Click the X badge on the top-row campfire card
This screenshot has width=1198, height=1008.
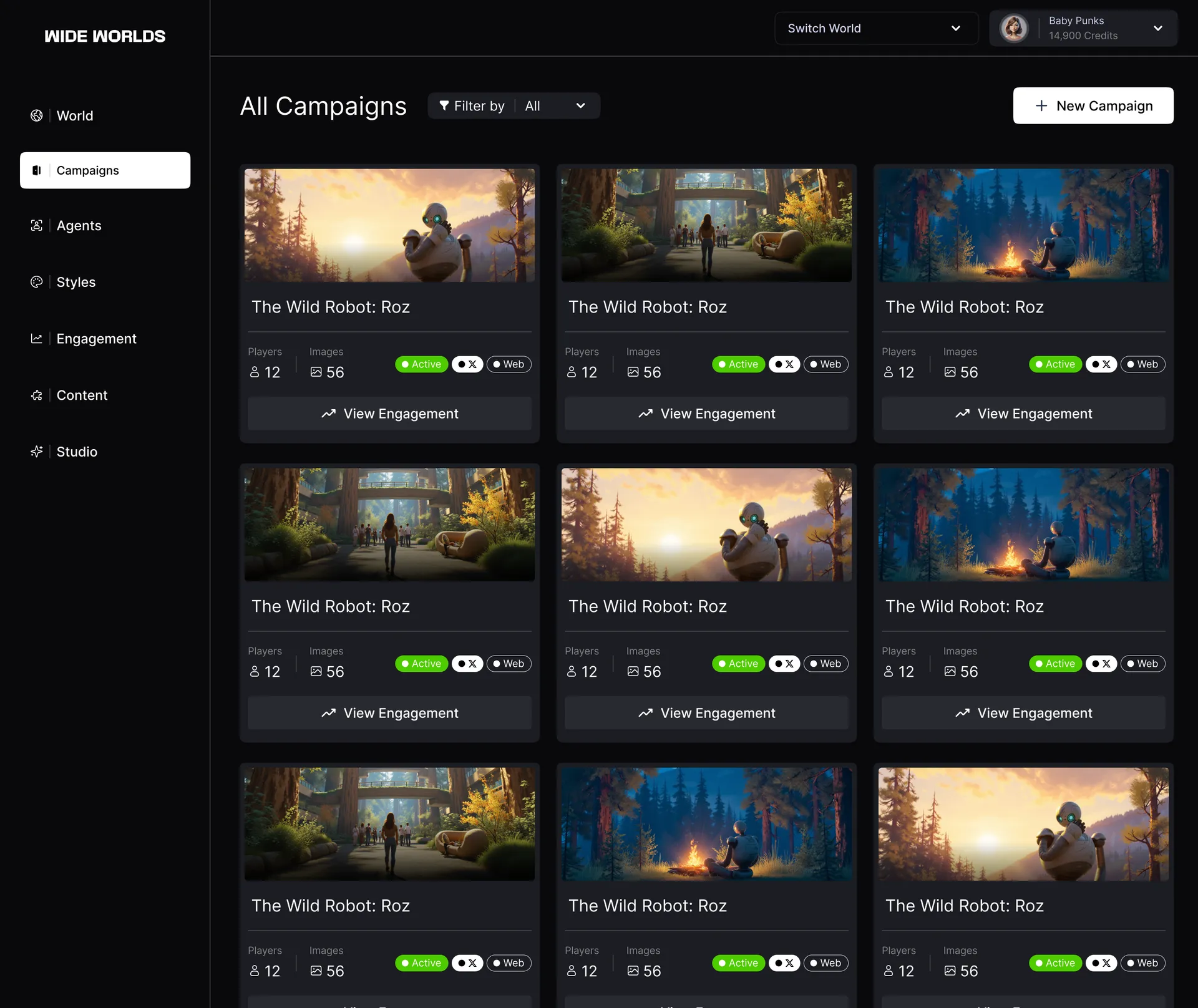click(x=1101, y=364)
